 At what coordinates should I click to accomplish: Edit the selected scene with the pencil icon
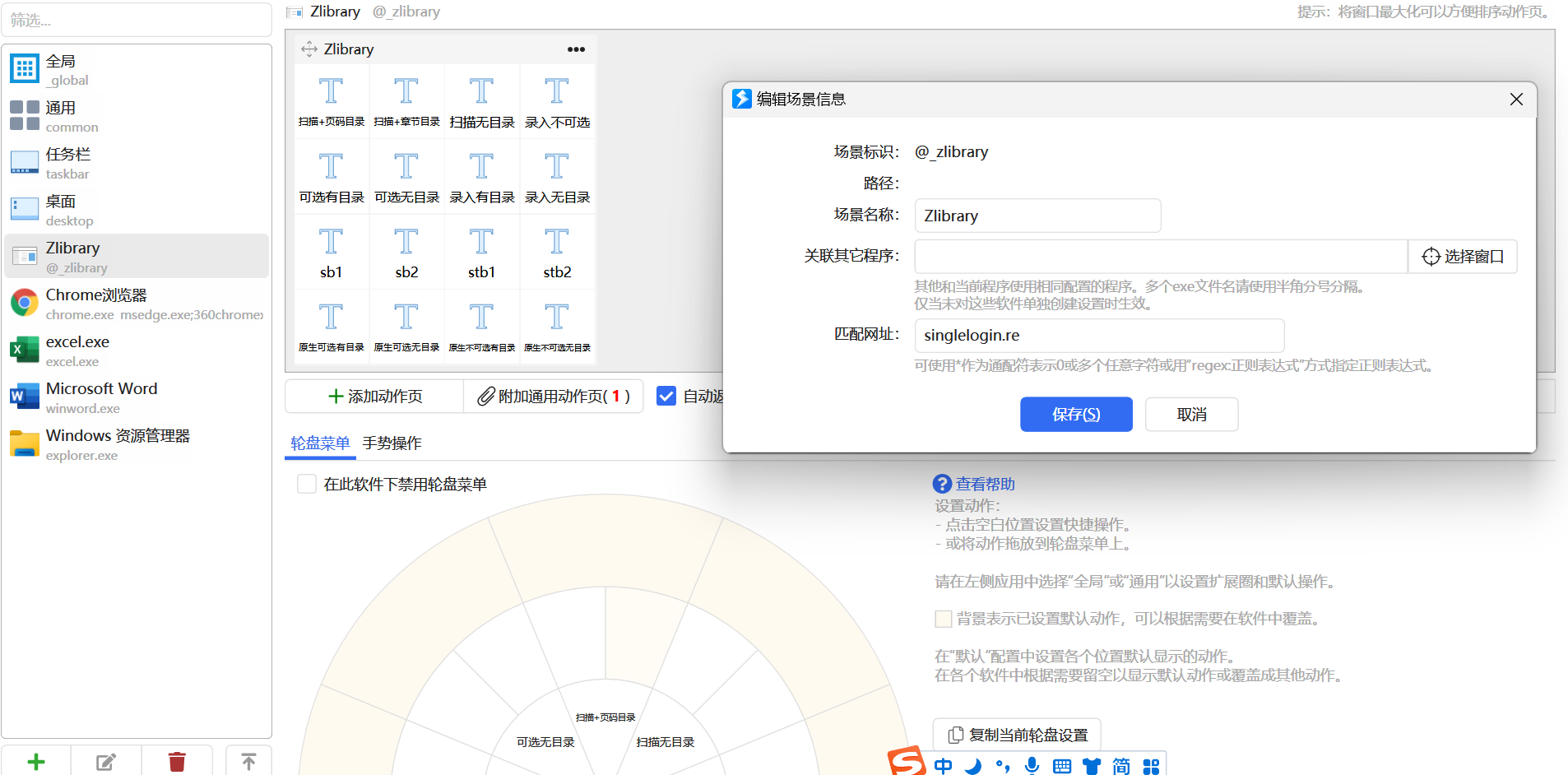coord(106,762)
